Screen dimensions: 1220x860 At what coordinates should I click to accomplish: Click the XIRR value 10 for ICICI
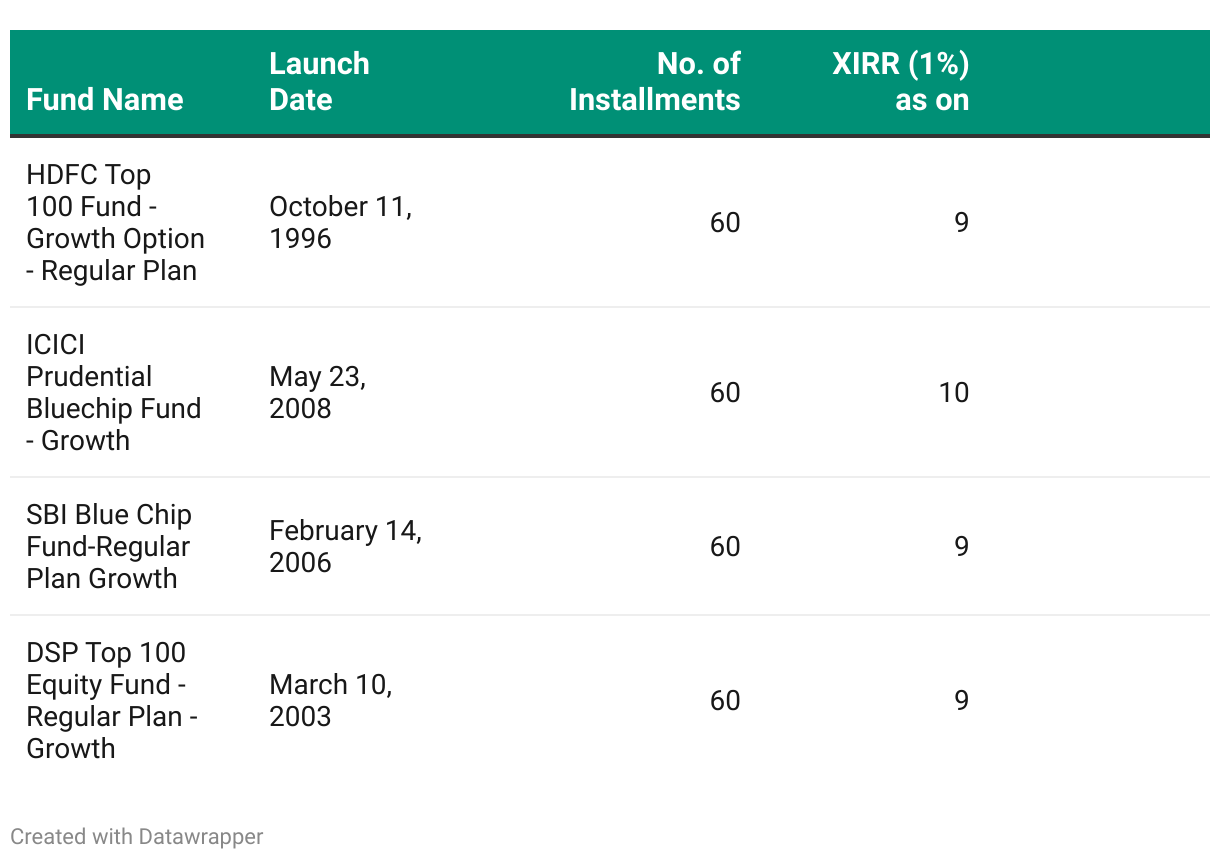click(x=953, y=392)
